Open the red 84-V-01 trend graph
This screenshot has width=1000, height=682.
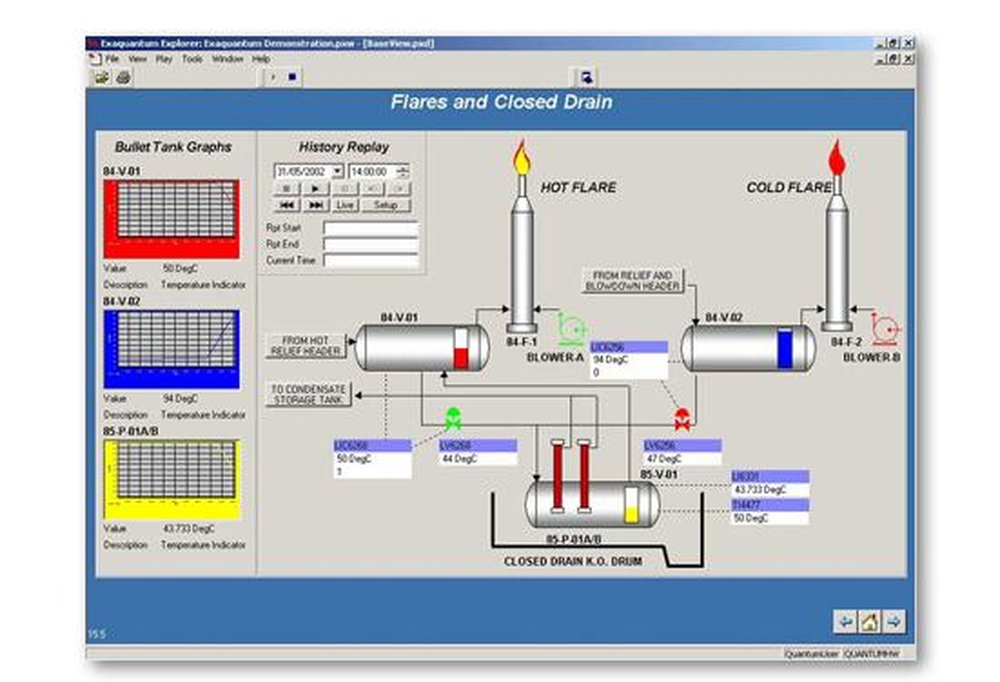(172, 219)
